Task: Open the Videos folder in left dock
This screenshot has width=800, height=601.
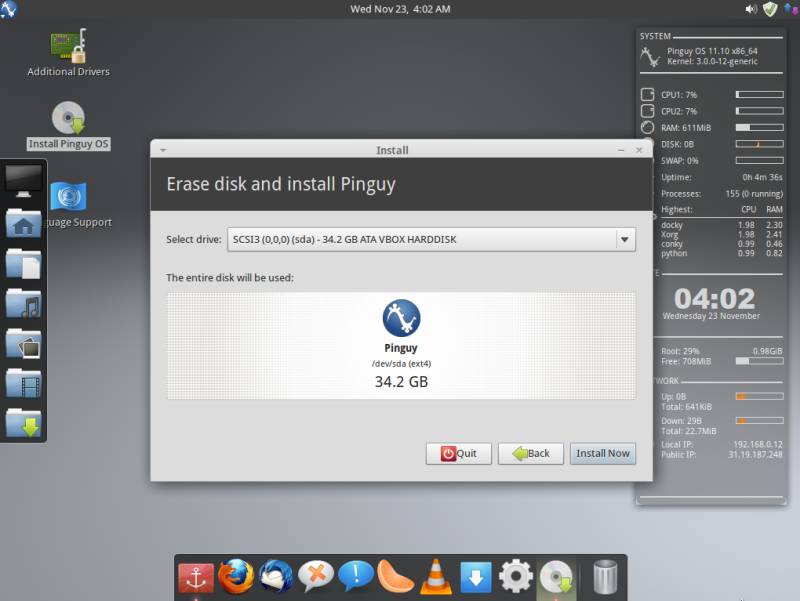Action: 23,383
